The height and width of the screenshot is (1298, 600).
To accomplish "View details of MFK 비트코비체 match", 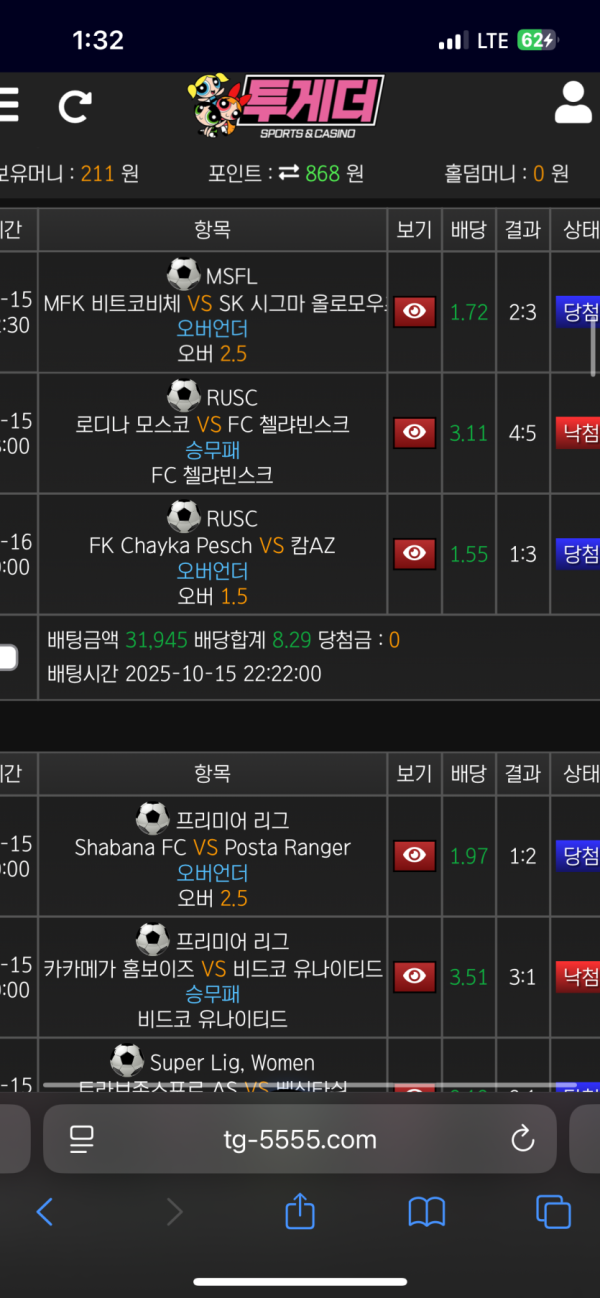I will 414,312.
